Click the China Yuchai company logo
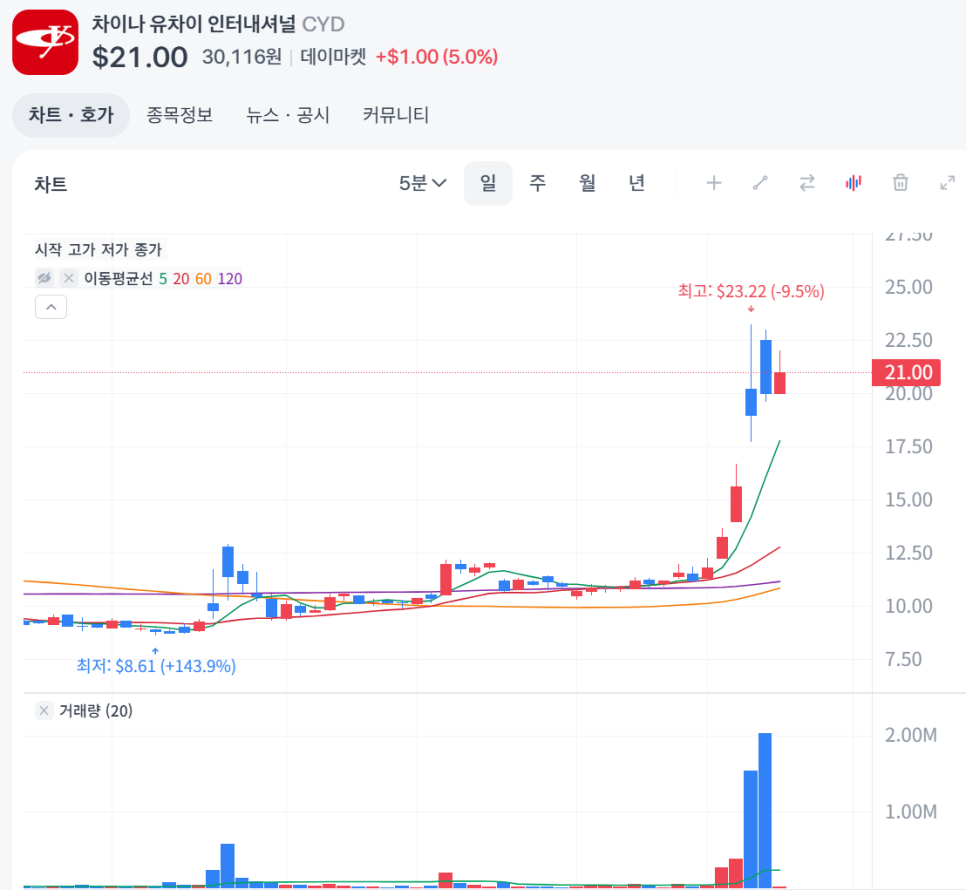The width and height of the screenshot is (966, 890). click(45, 42)
